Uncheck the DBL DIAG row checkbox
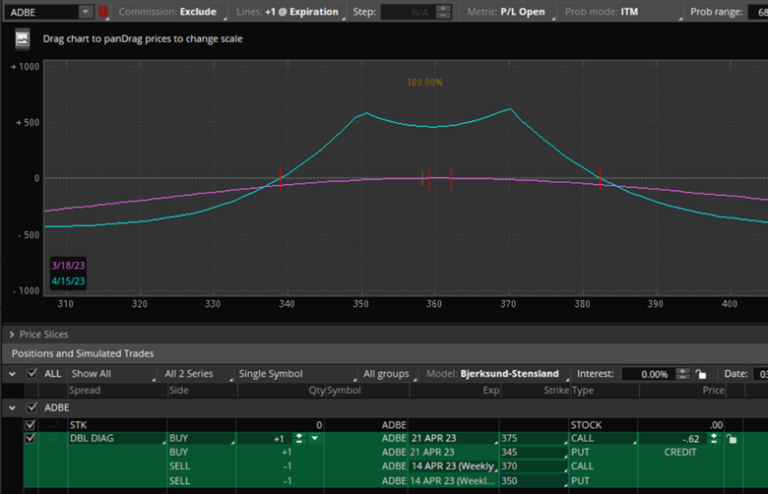768x494 pixels. pyautogui.click(x=30, y=438)
